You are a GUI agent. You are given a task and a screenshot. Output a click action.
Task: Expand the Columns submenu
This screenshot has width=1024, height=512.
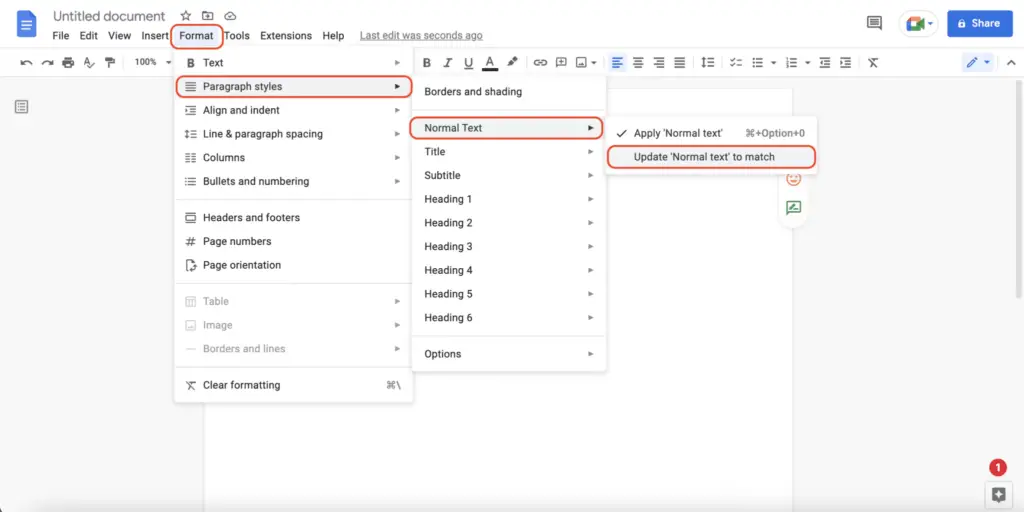293,157
